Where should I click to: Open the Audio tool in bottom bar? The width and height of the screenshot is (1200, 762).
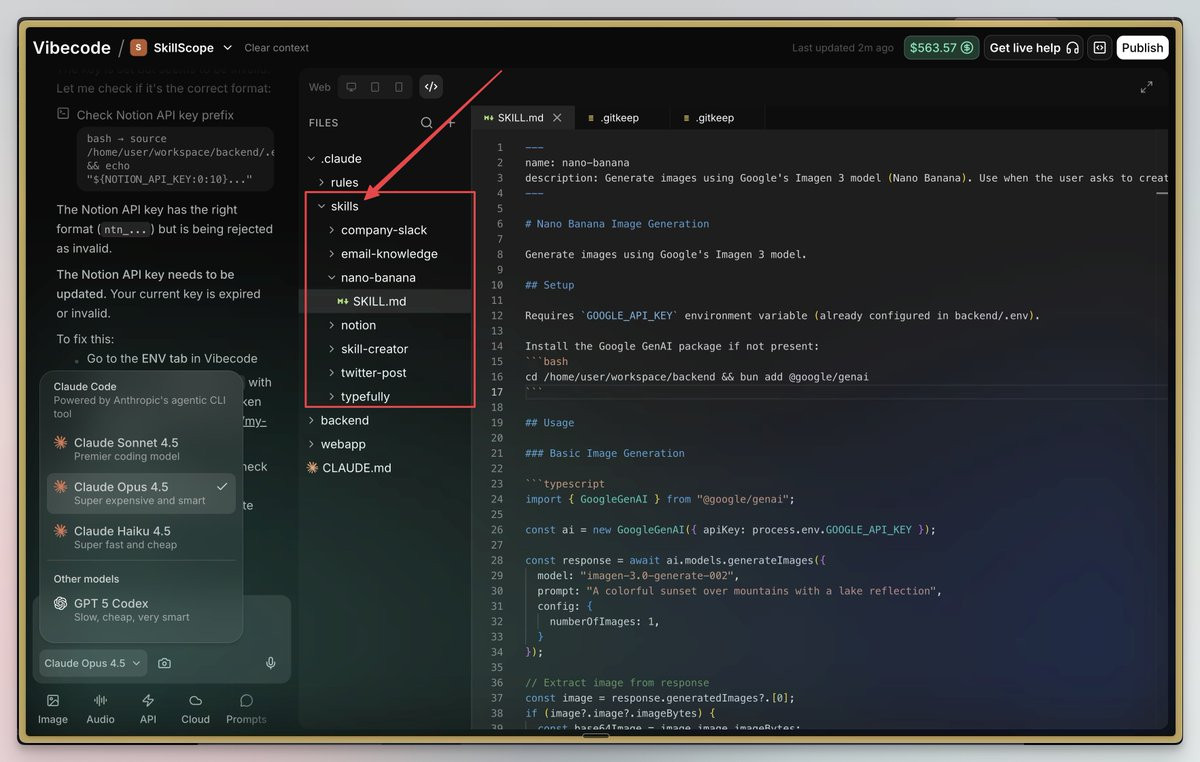tap(100, 709)
